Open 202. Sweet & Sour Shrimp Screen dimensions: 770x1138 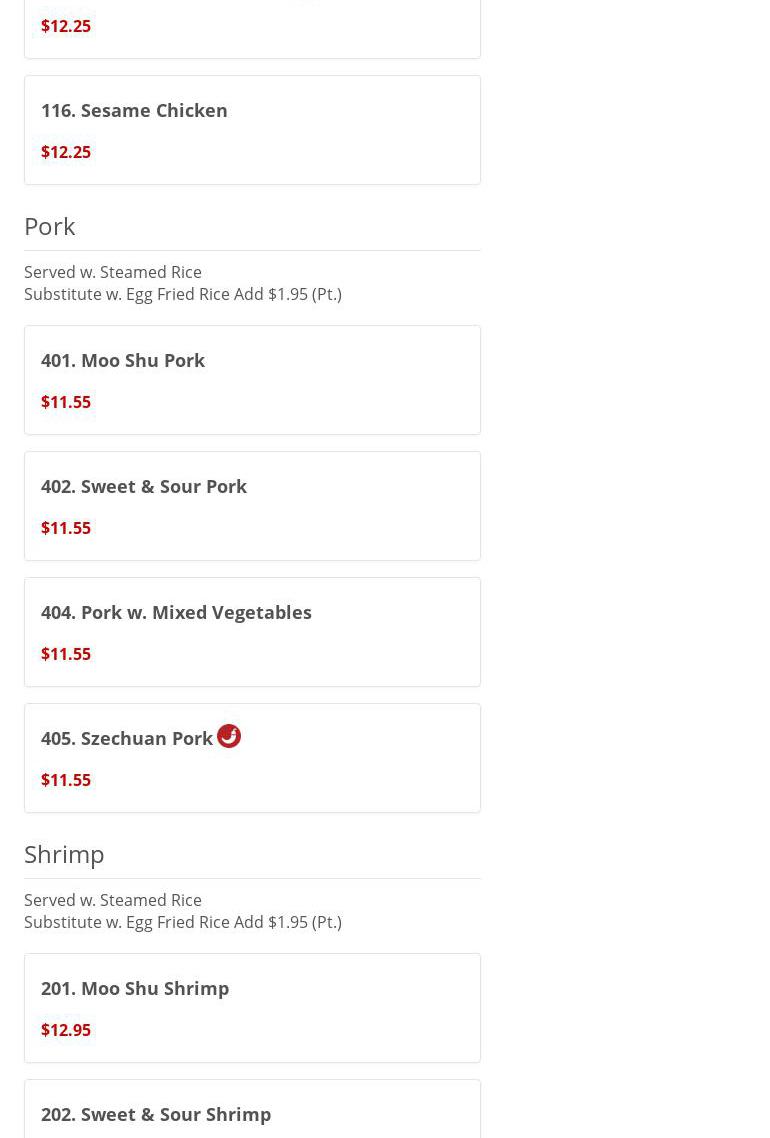156,1114
